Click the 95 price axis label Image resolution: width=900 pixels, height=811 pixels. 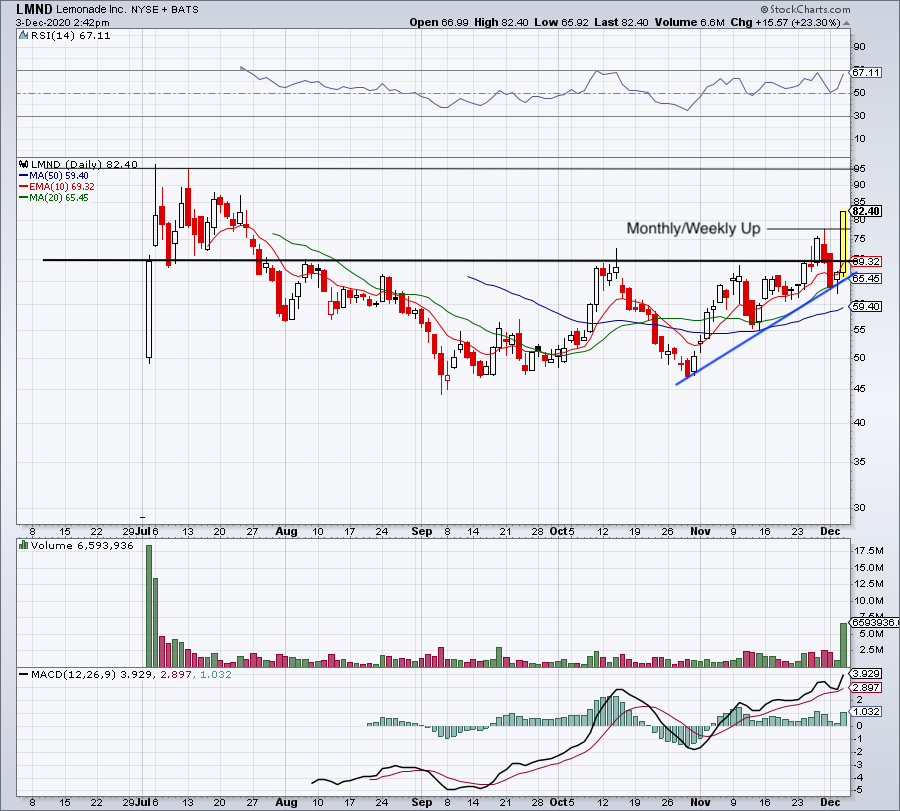coord(860,169)
